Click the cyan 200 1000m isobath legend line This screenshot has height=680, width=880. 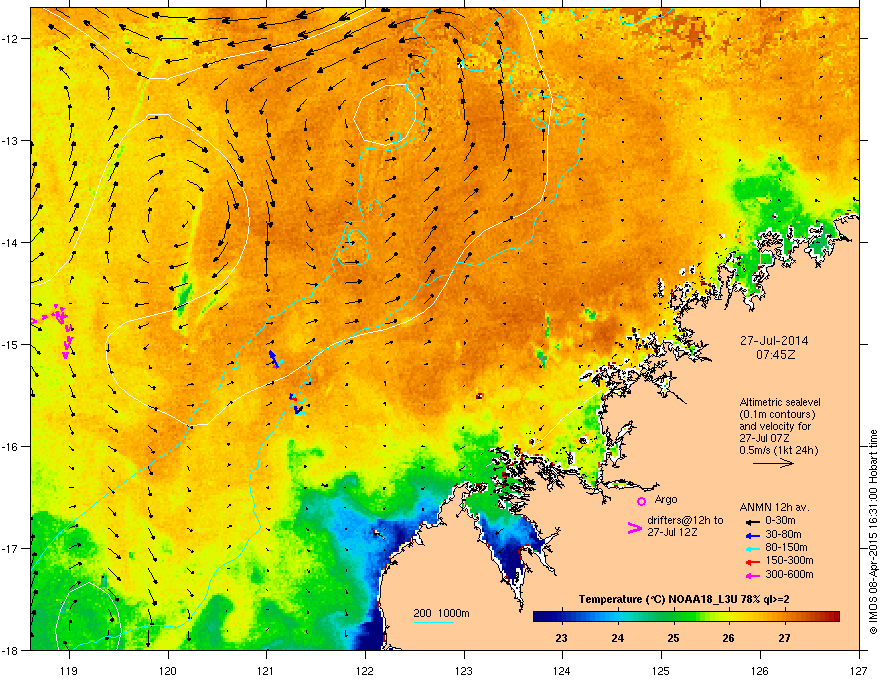[434, 622]
